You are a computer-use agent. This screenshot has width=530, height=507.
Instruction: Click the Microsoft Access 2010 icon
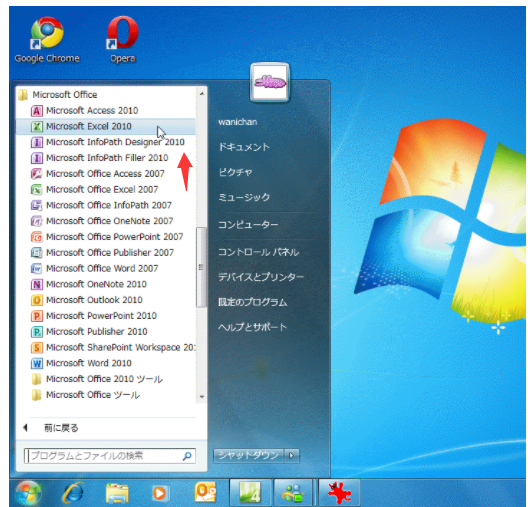pos(37,111)
